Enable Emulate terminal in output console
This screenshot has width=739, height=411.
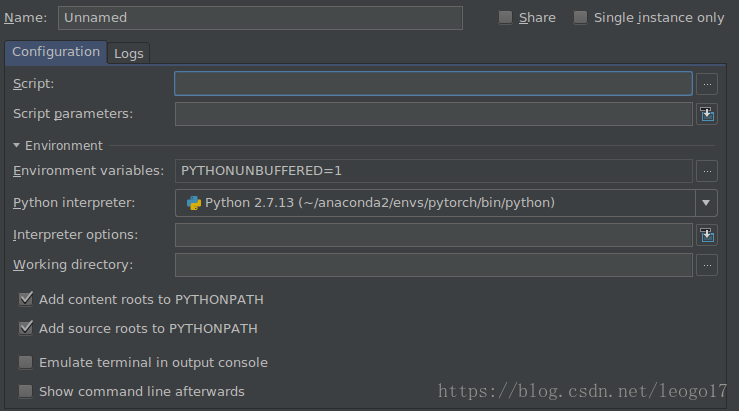[25, 362]
